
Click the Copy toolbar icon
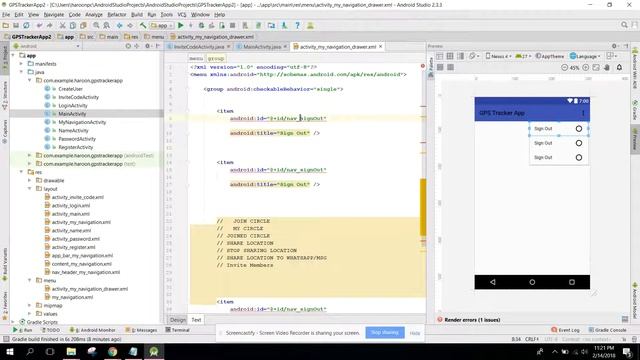[x=73, y=25]
